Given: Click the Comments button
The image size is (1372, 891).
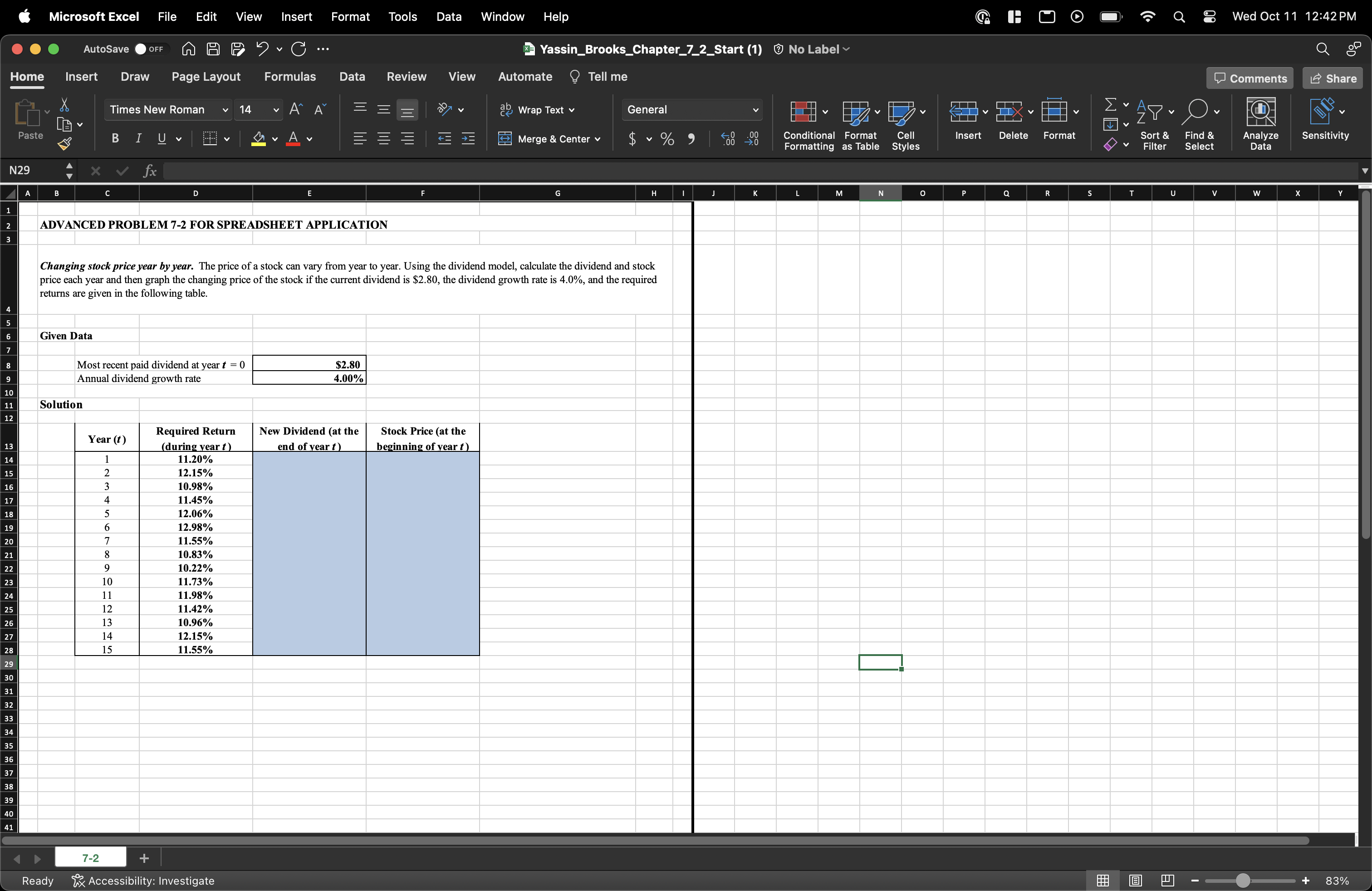Looking at the screenshot, I should (x=1249, y=78).
